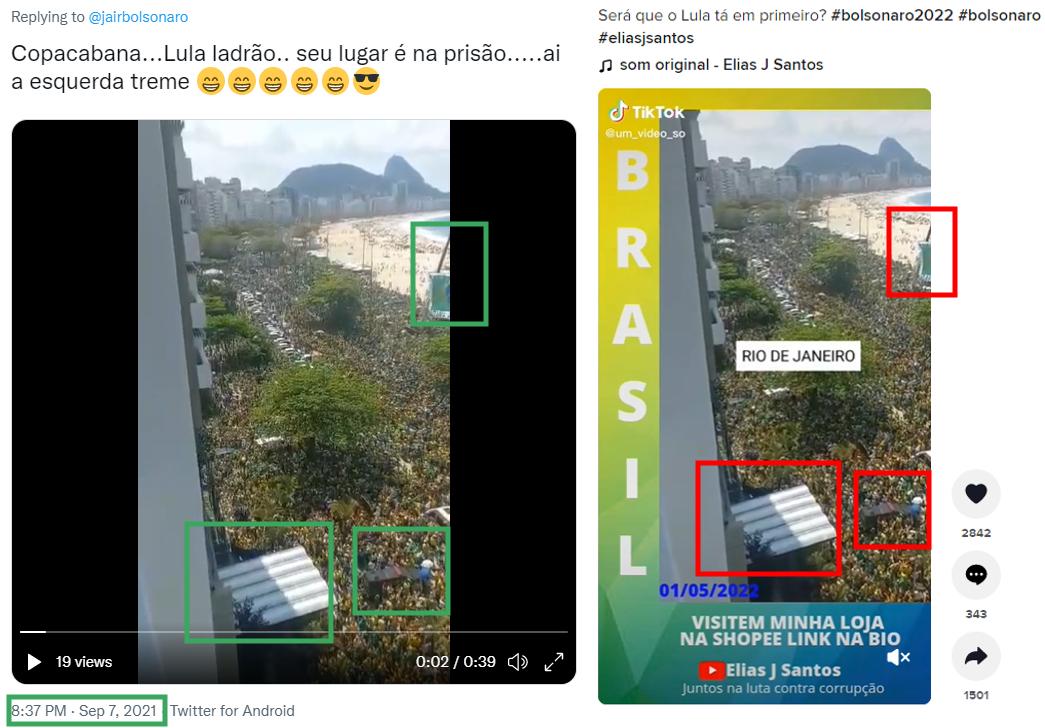Open the @jairbolsonaro profile link
1045x728 pixels.
(139, 17)
